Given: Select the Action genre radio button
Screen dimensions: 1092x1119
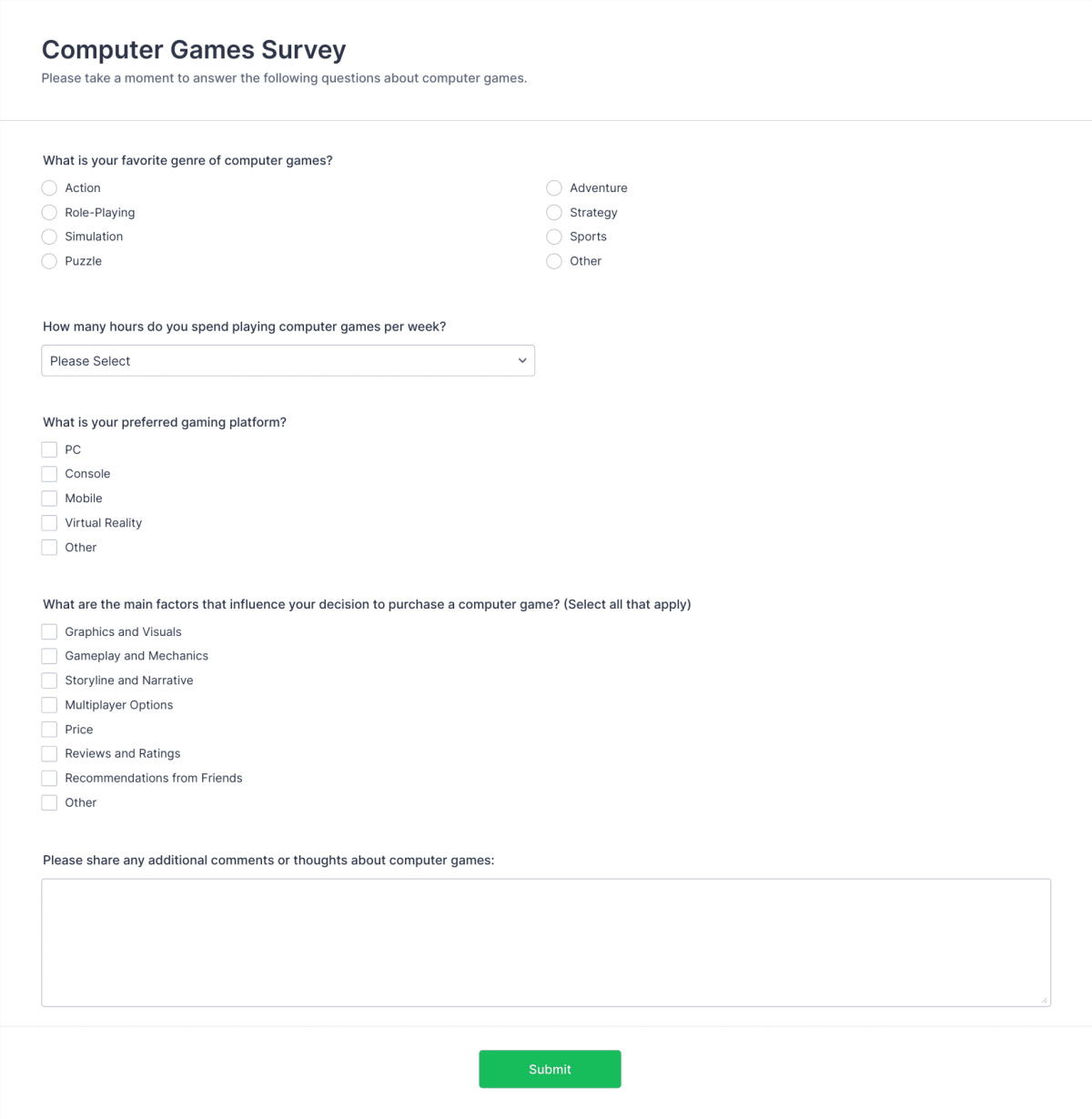Looking at the screenshot, I should (x=49, y=187).
